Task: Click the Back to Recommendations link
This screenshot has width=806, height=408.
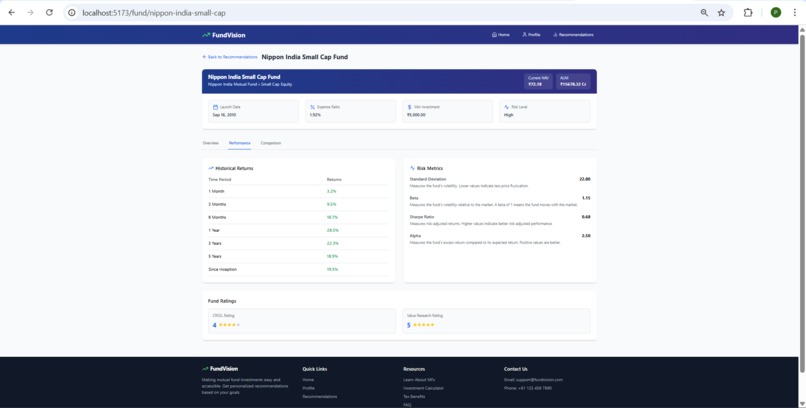Action: pos(230,57)
